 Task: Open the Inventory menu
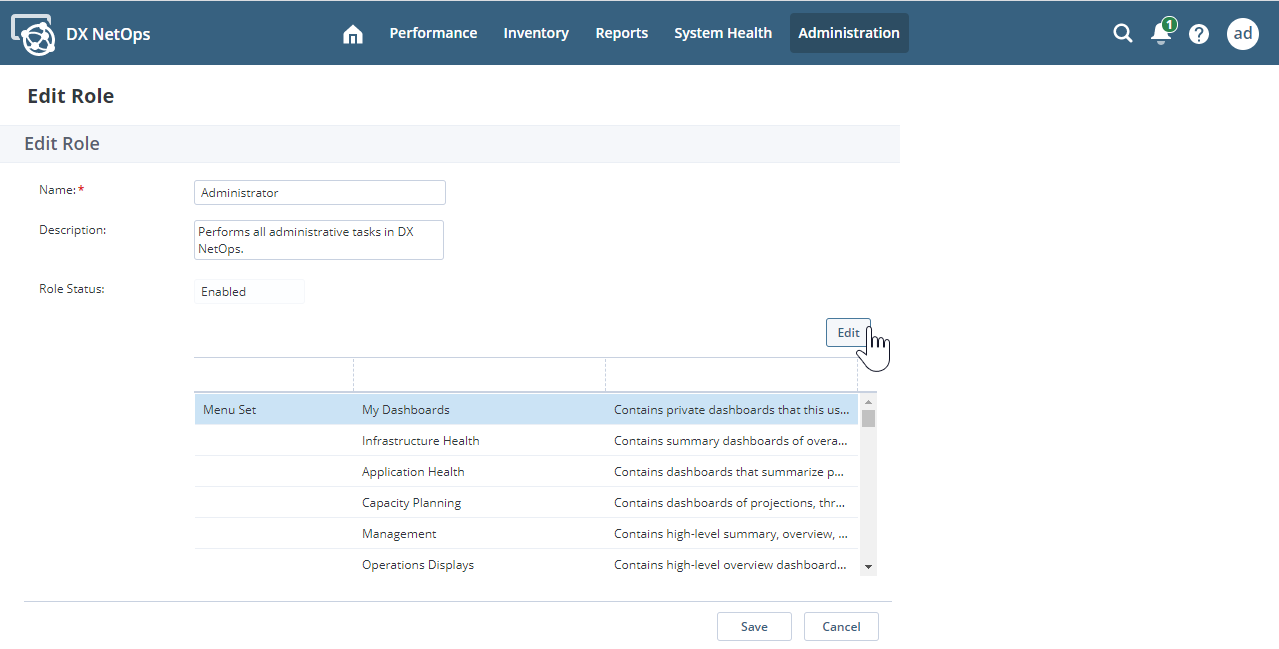pyautogui.click(x=536, y=33)
